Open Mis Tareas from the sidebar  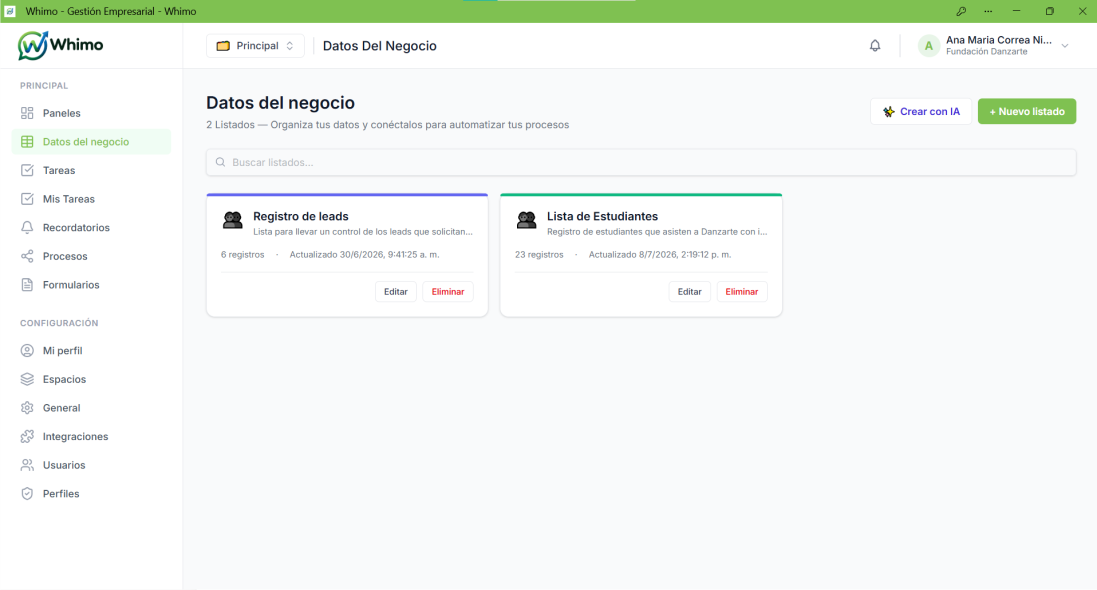click(x=92, y=199)
